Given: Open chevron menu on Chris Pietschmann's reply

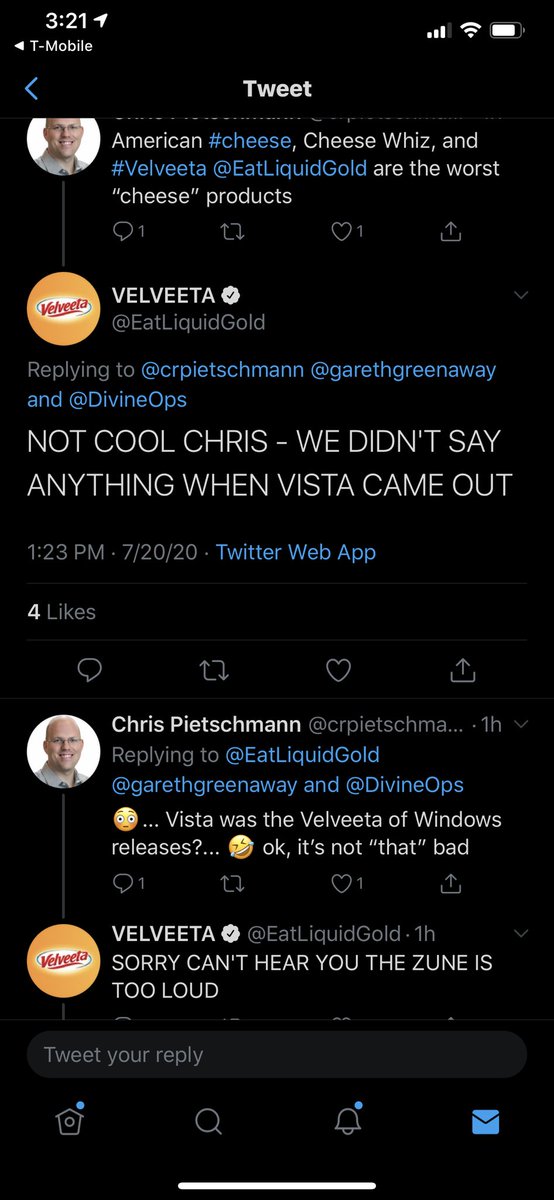Looking at the screenshot, I should (520, 725).
